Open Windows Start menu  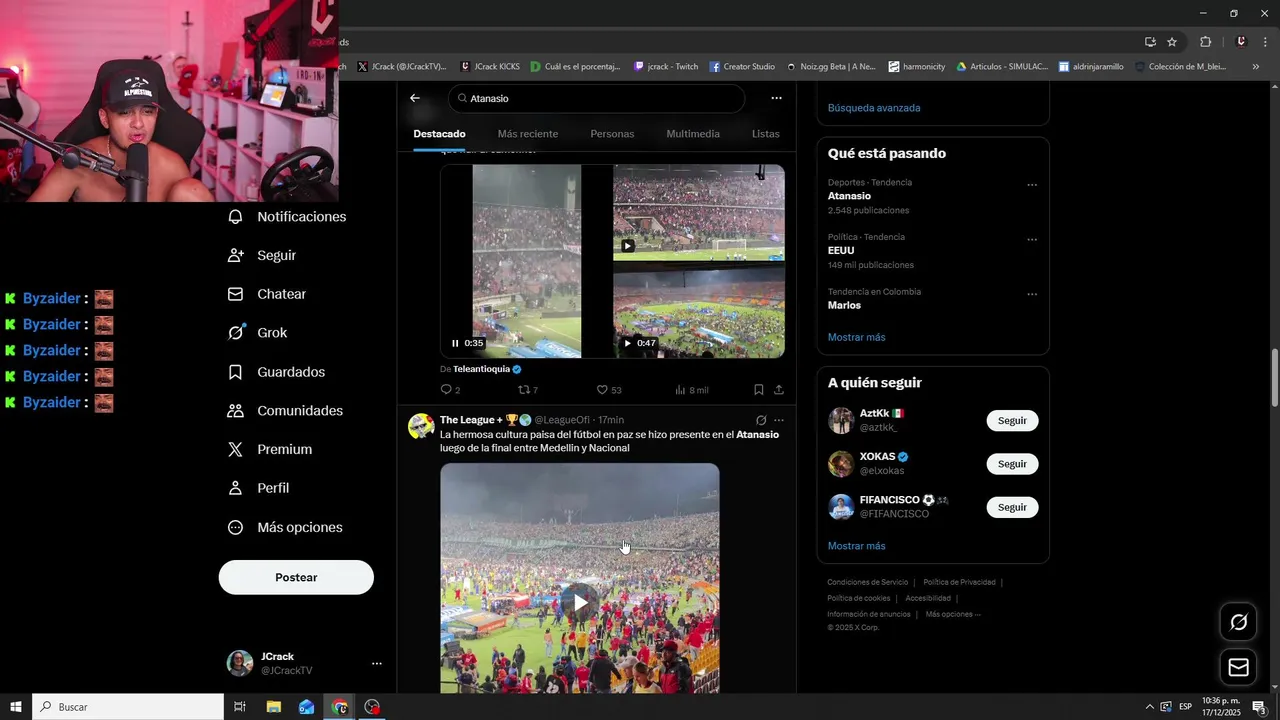tap(16, 707)
